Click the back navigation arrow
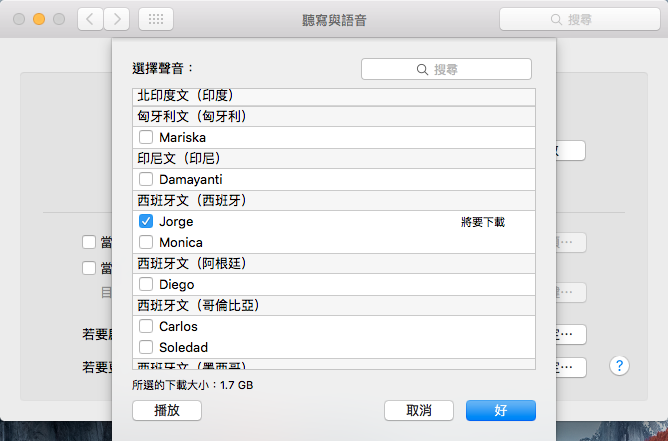The width and height of the screenshot is (668, 441). coord(90,19)
